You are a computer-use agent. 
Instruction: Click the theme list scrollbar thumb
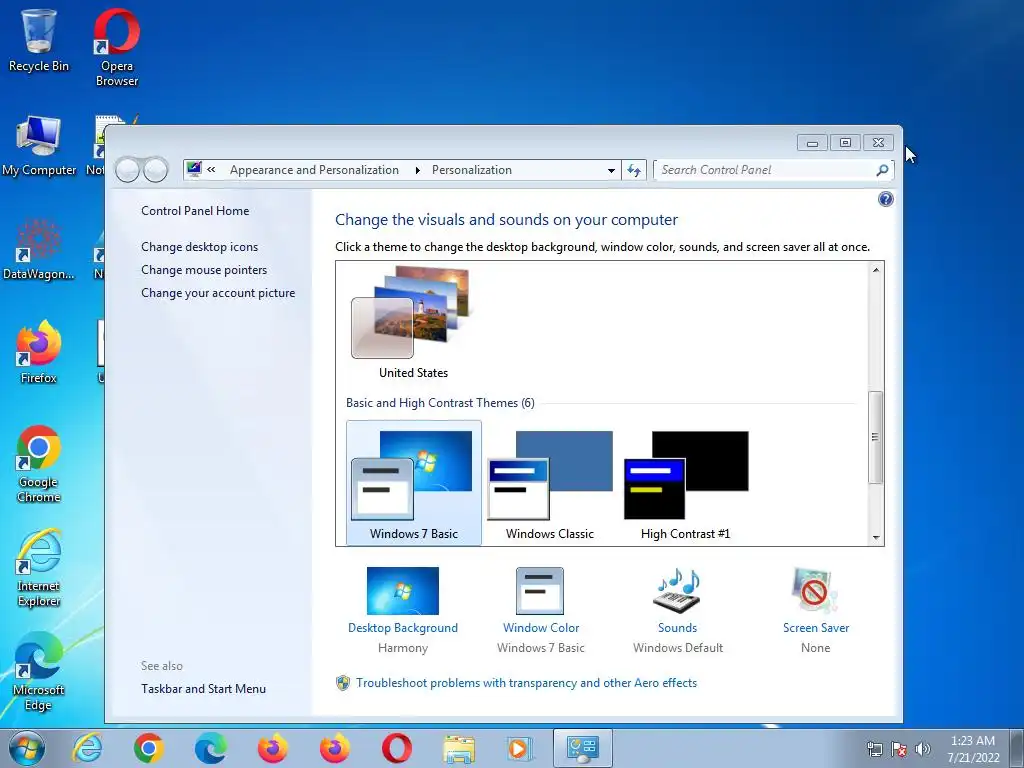pos(876,437)
